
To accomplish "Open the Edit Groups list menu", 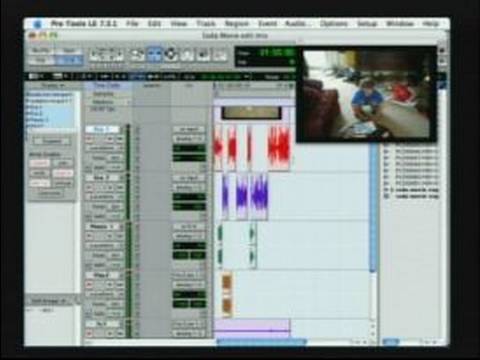I will [x=53, y=301].
